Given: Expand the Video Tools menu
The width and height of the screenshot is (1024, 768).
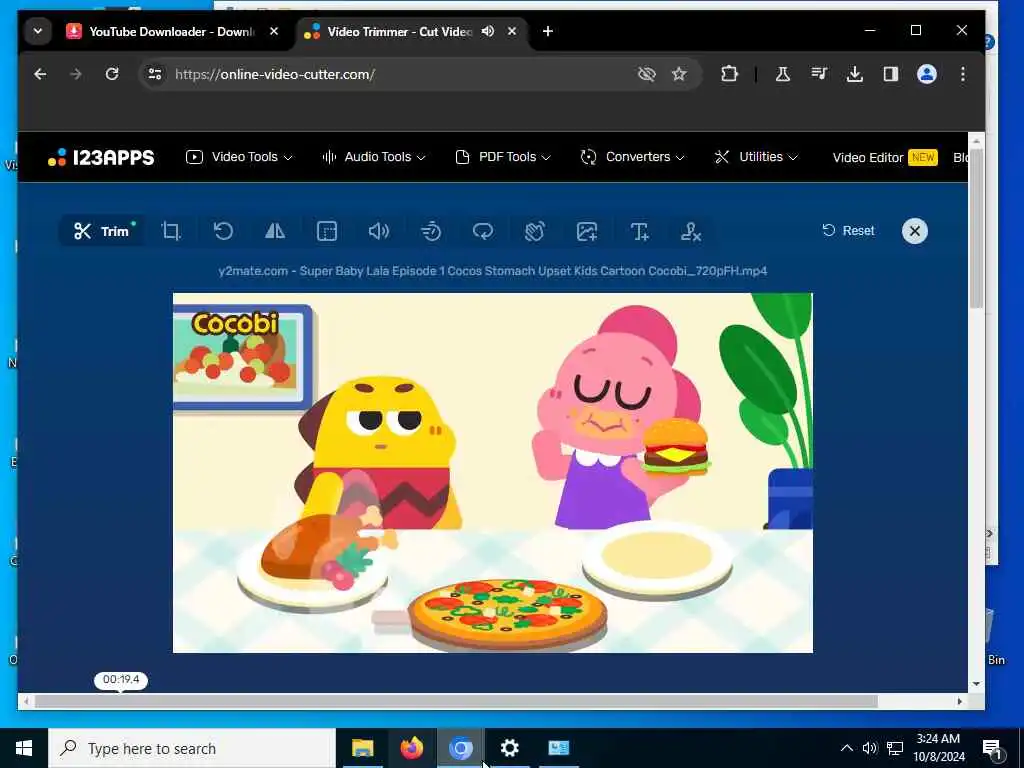Looking at the screenshot, I should (239, 157).
